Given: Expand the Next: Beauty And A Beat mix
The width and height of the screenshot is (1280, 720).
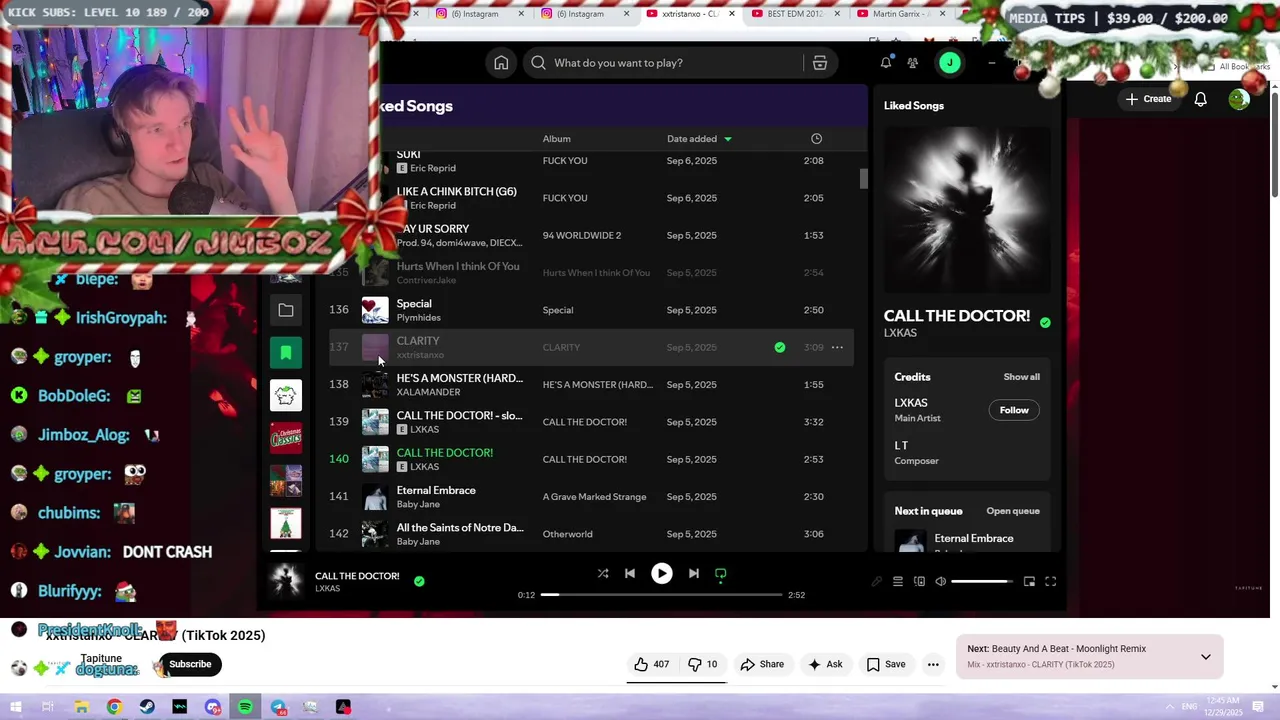Looking at the screenshot, I should click(x=1205, y=657).
